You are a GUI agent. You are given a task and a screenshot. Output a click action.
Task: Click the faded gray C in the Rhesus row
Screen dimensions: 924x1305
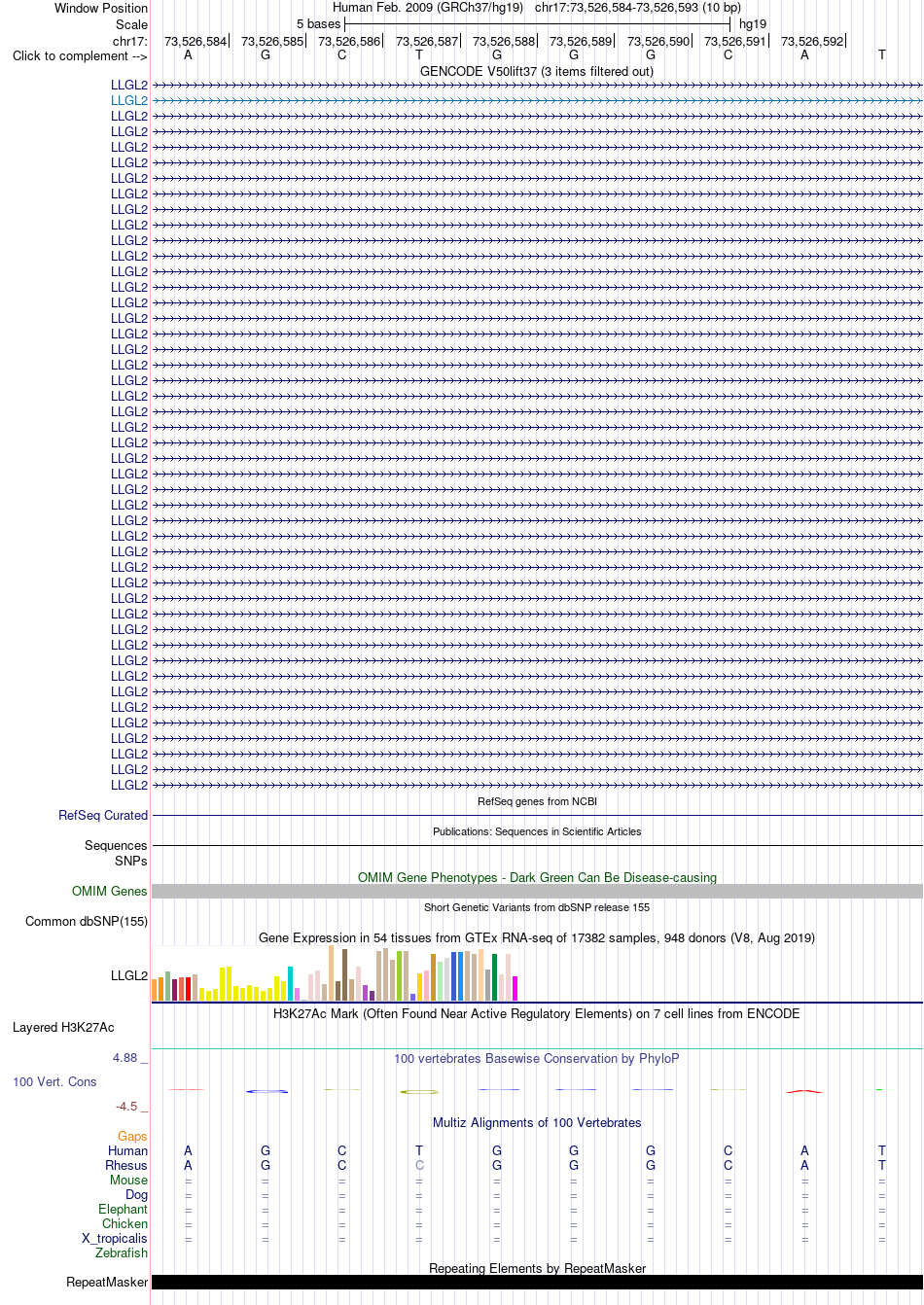click(x=419, y=1165)
